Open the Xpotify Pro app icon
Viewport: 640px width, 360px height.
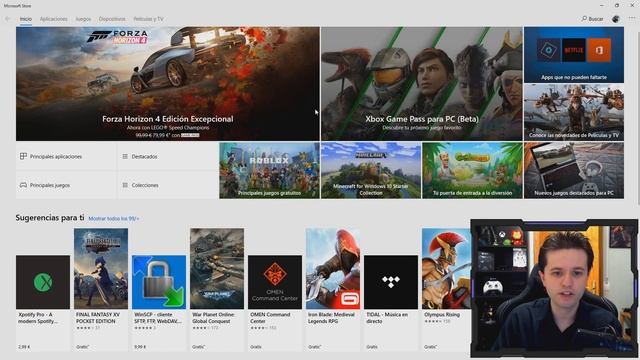click(43, 282)
